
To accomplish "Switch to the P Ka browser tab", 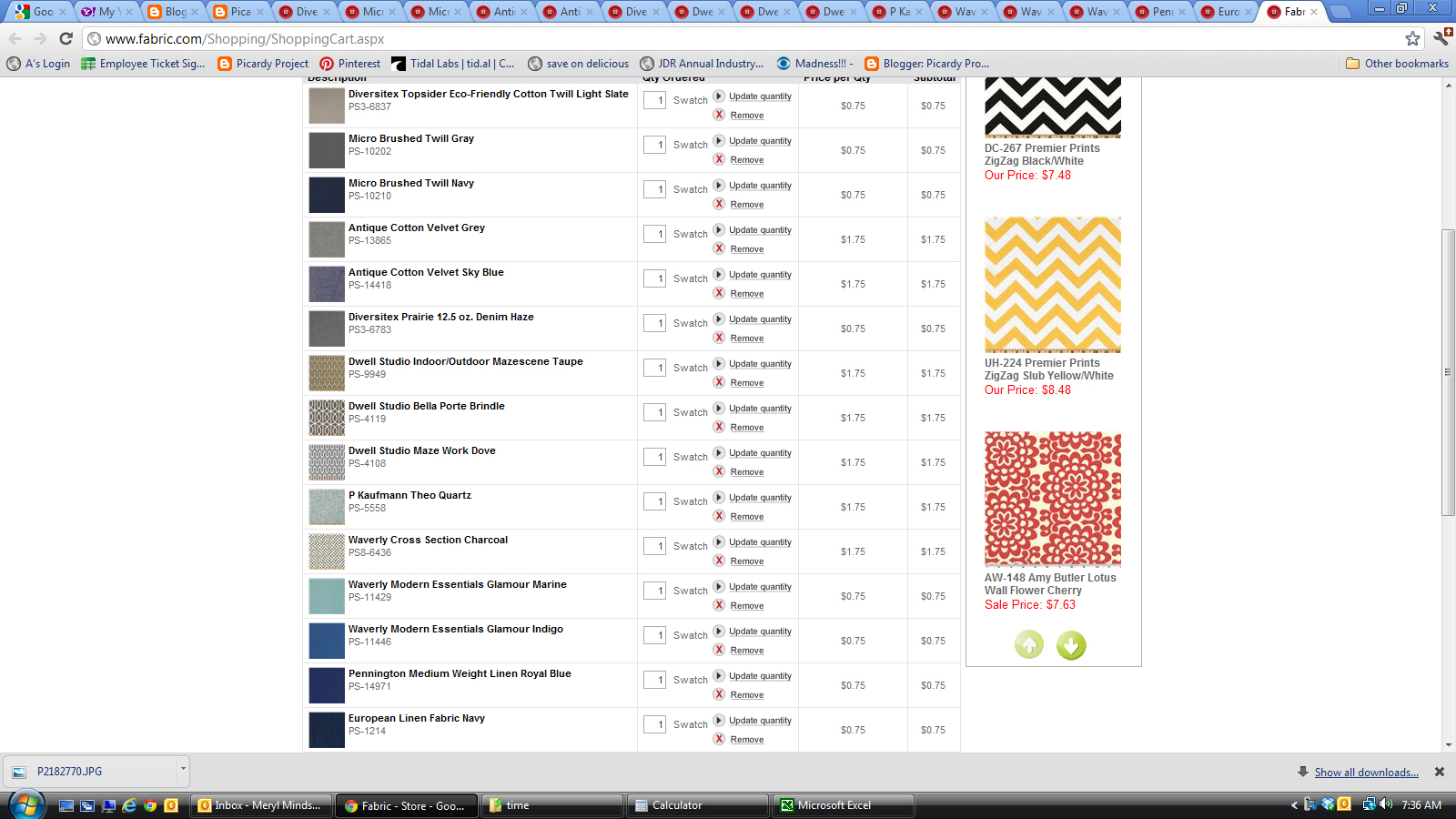I will [x=895, y=12].
